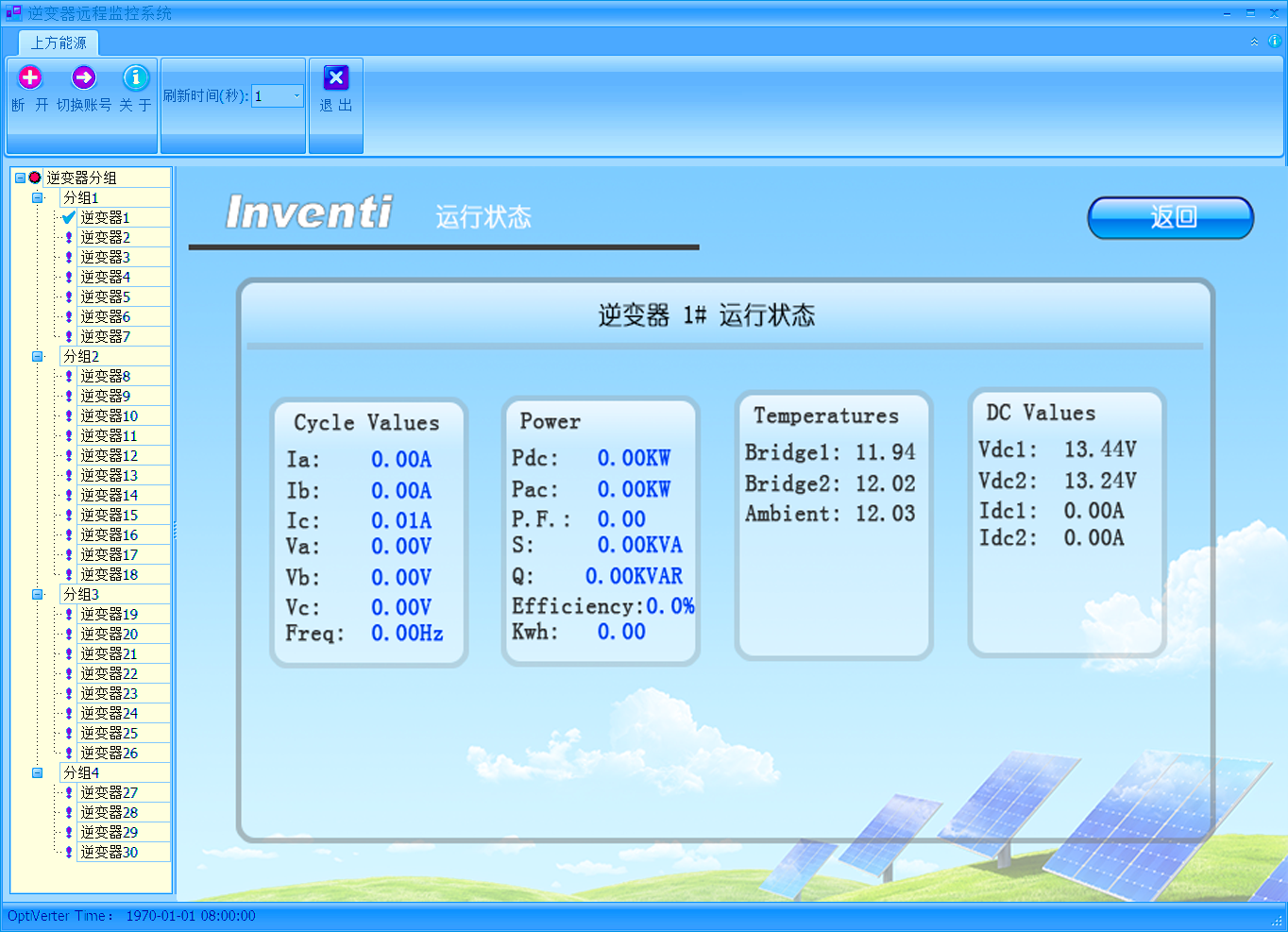Open the refresh time (刷新时间) dropdown

[x=297, y=95]
